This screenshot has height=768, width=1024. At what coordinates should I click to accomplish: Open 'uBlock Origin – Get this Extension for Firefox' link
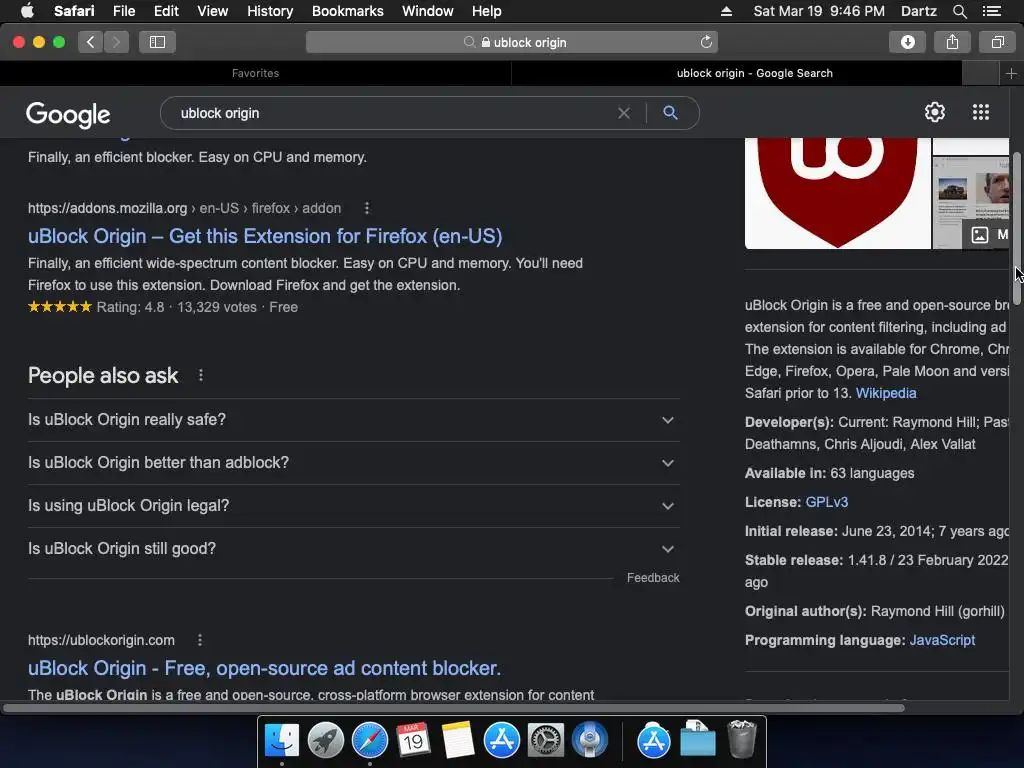point(265,236)
